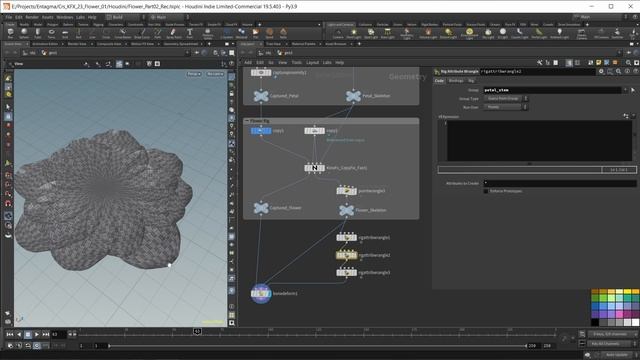The height and width of the screenshot is (360, 640).
Task: Add a Portal Light from shelf
Action: (539, 33)
